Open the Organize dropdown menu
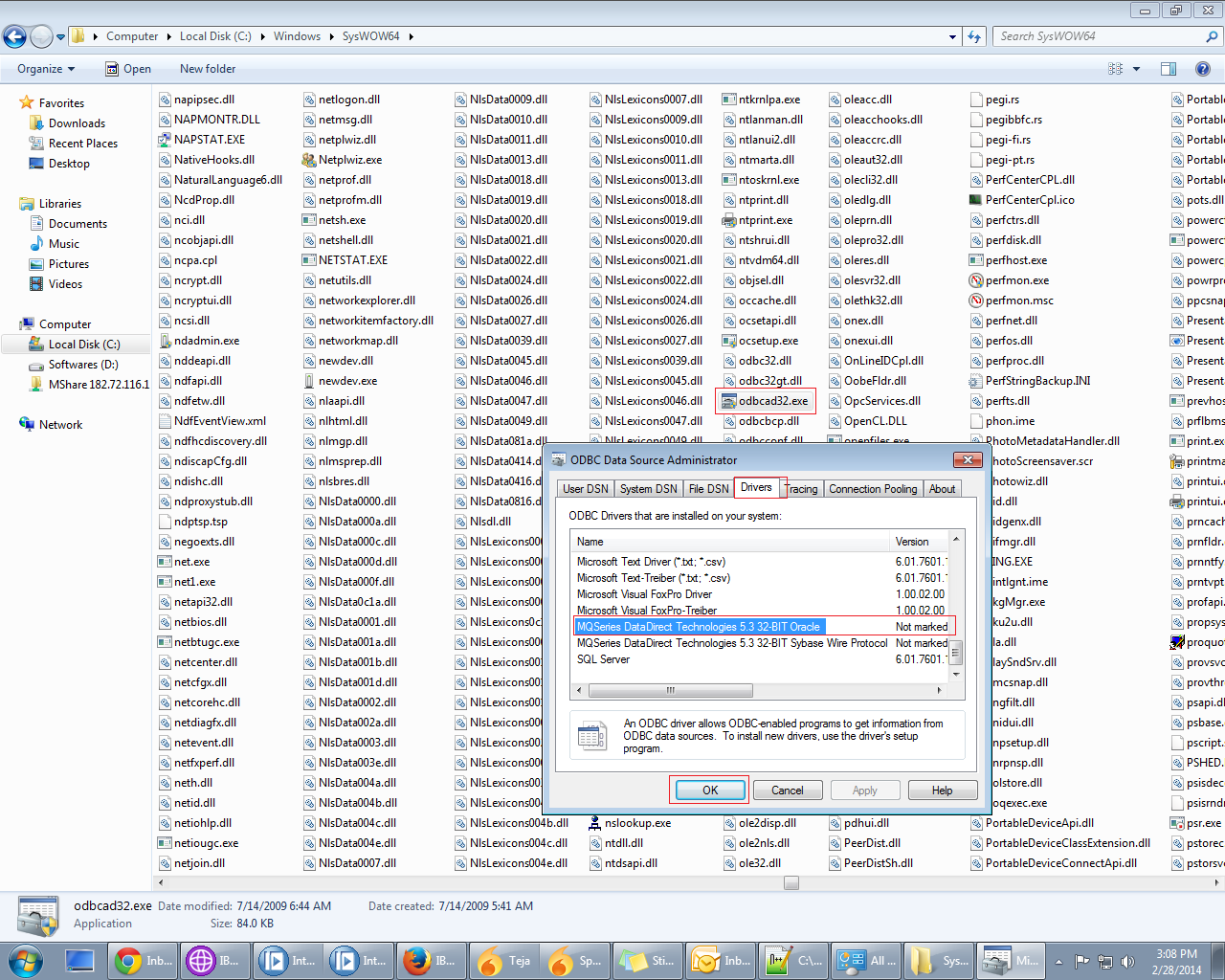Viewport: 1225px width, 980px height. (46, 69)
